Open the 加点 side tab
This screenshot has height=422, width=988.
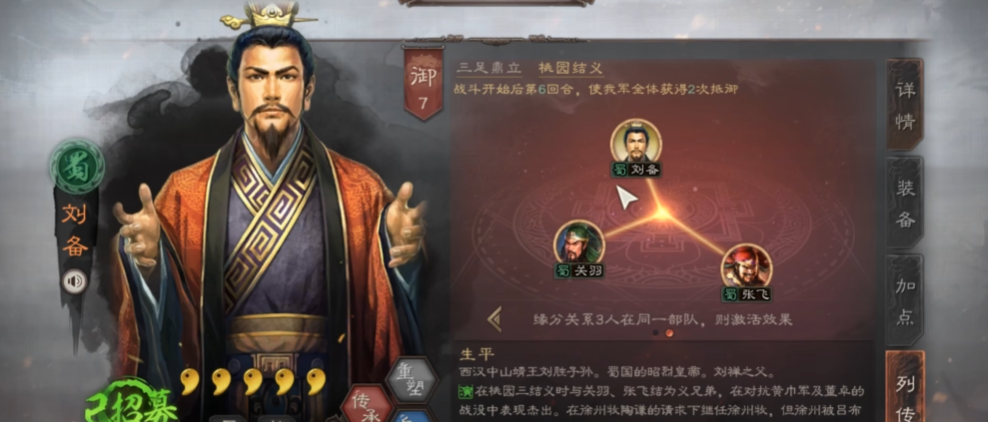tap(905, 300)
